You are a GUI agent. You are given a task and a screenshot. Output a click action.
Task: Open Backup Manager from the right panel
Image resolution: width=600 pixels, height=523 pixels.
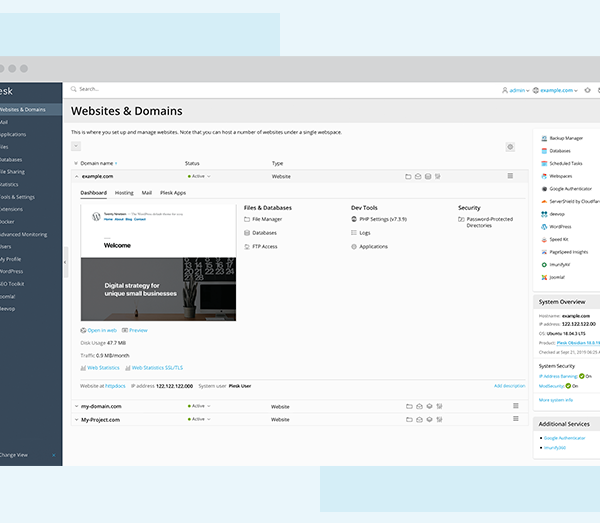point(566,138)
